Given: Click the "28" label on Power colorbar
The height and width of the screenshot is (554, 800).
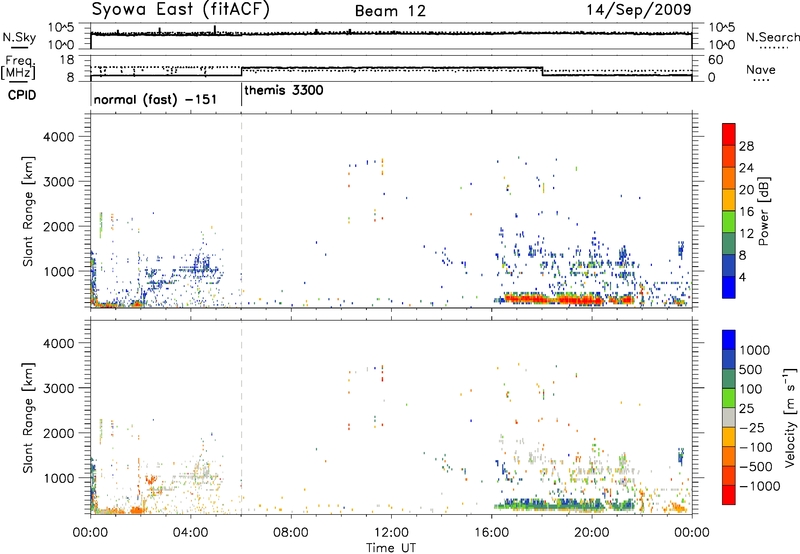Looking at the screenshot, I should click(746, 146).
